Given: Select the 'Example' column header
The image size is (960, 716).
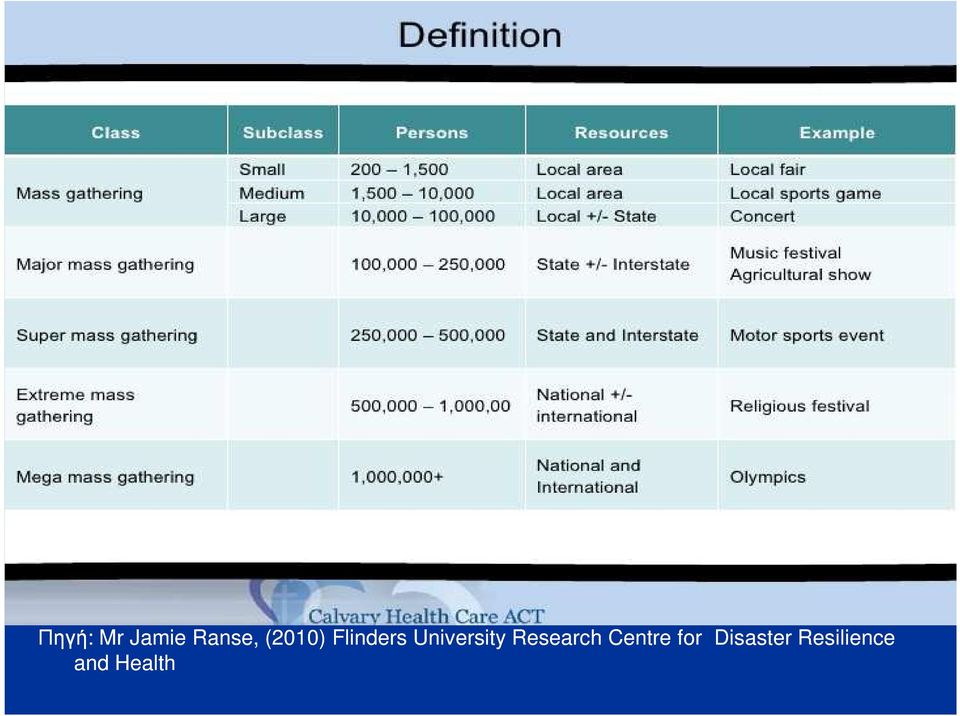Looking at the screenshot, I should 837,132.
